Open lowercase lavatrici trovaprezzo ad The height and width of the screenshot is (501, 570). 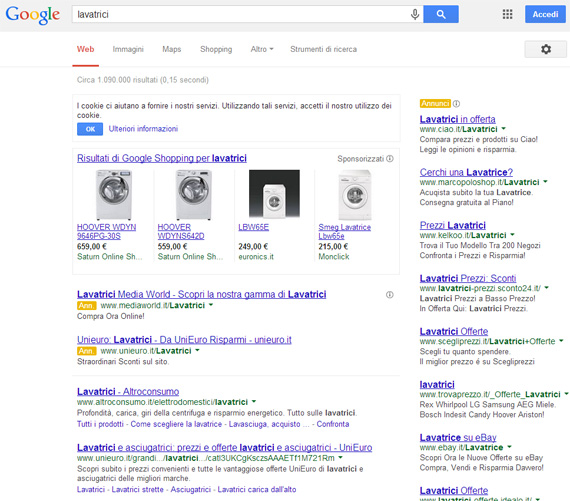coord(437,385)
